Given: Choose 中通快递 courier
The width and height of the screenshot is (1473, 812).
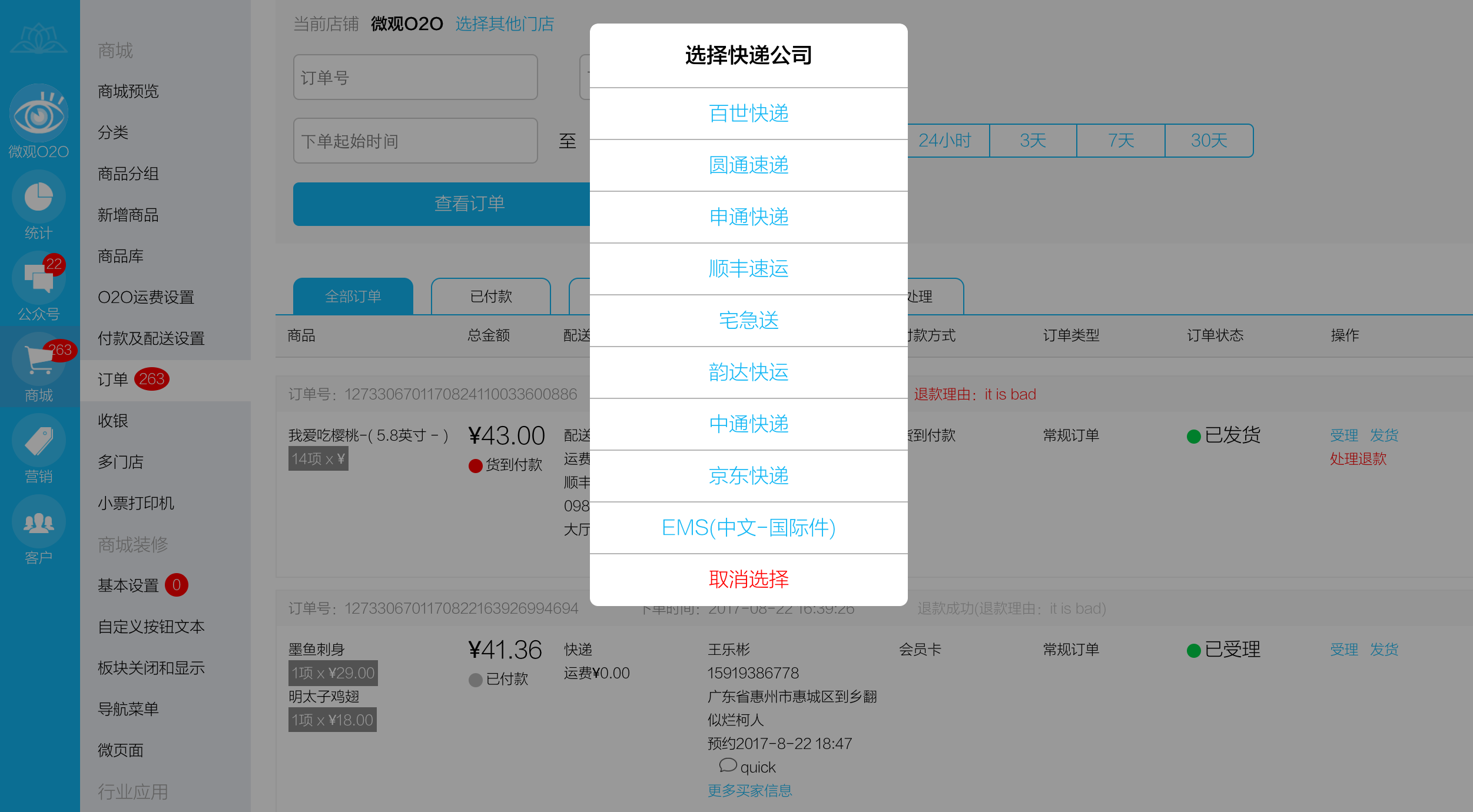Looking at the screenshot, I should (x=748, y=424).
